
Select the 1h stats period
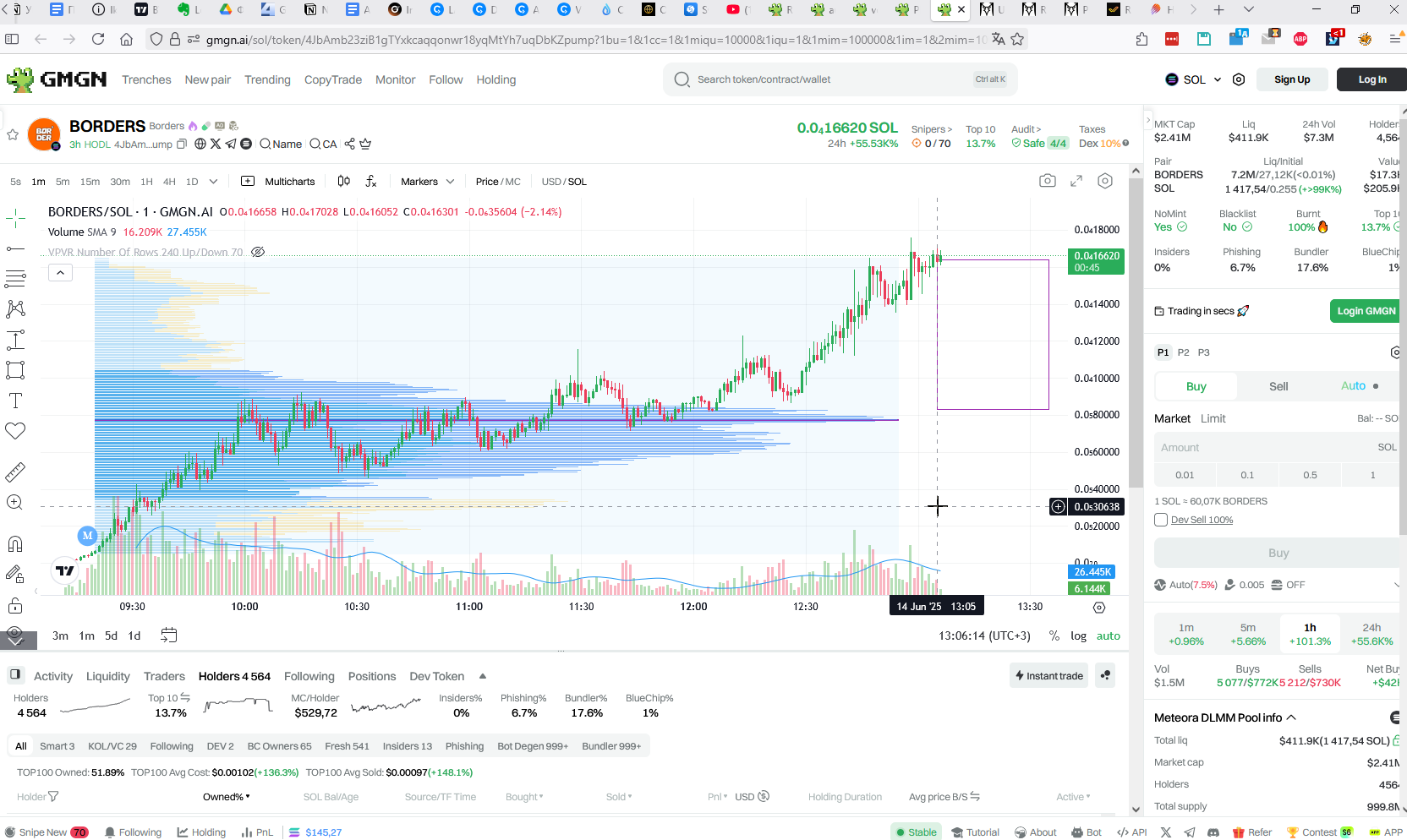1310,634
